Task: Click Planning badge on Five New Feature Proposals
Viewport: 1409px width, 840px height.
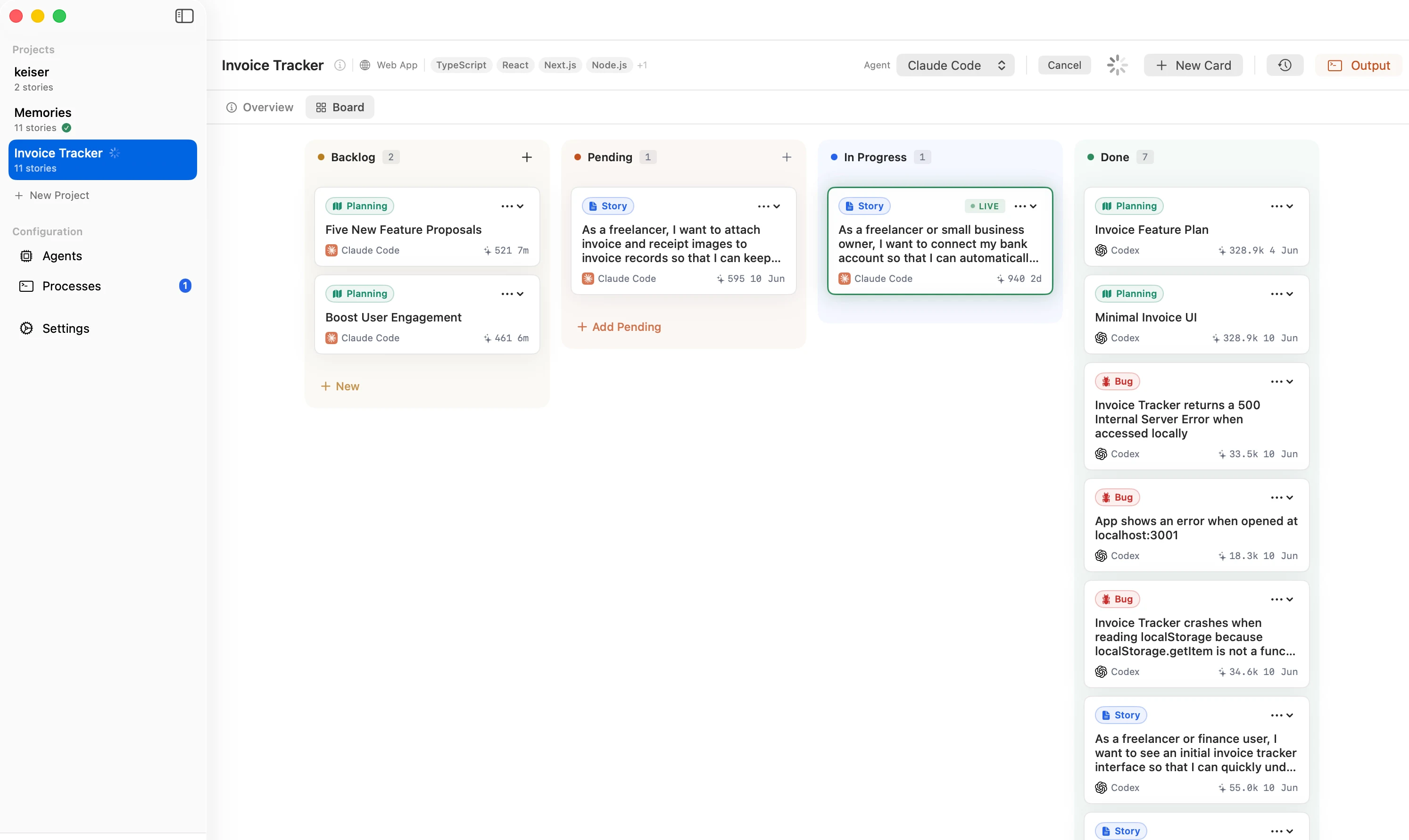Action: point(359,206)
